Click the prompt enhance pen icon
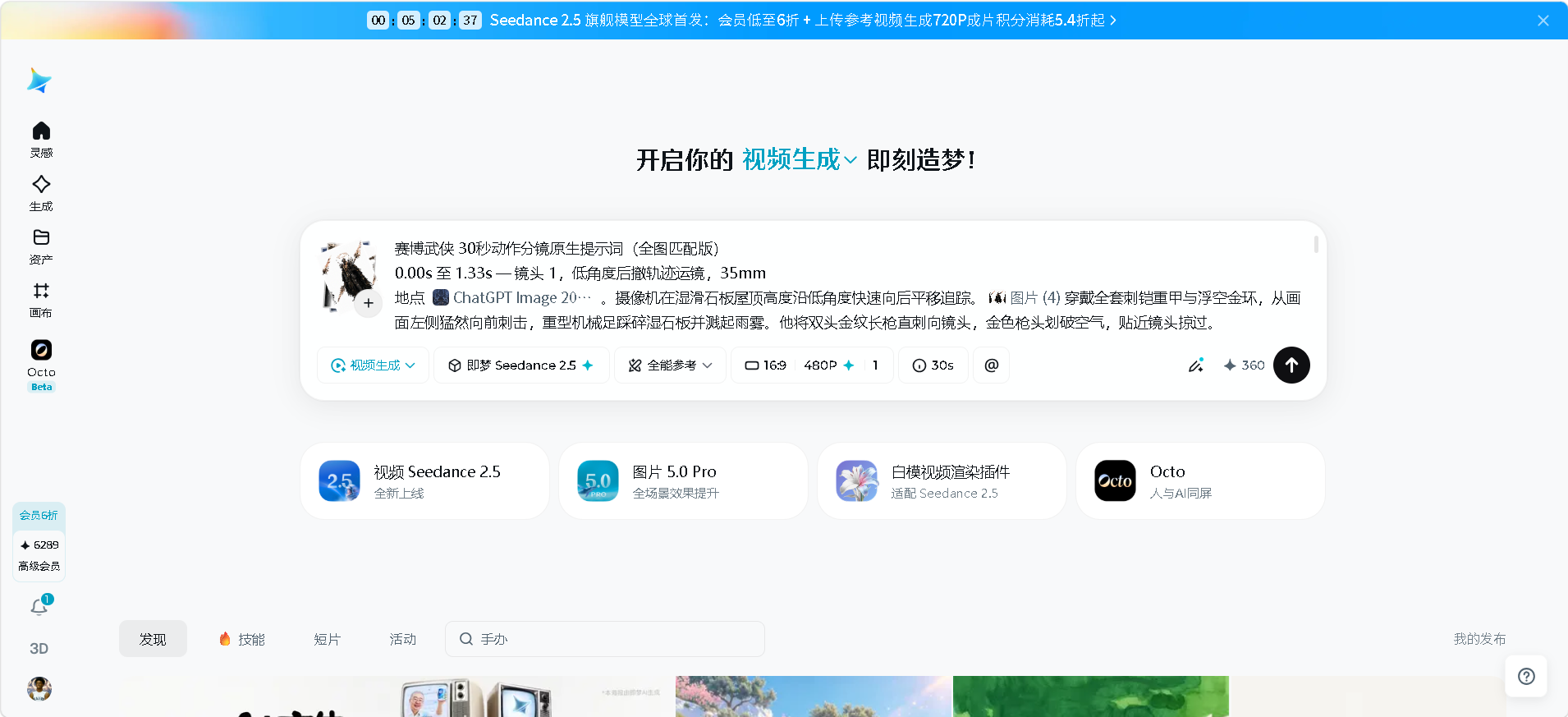 click(x=1196, y=365)
